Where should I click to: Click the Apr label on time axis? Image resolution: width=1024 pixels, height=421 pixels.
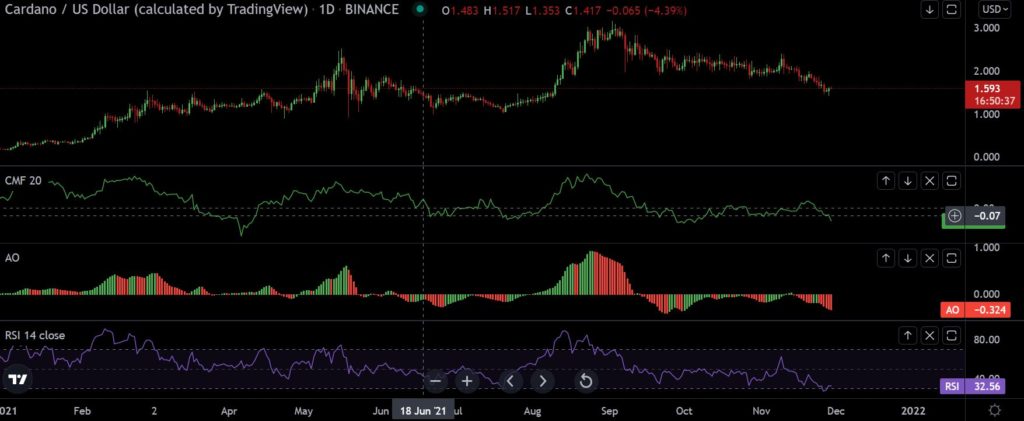(229, 411)
